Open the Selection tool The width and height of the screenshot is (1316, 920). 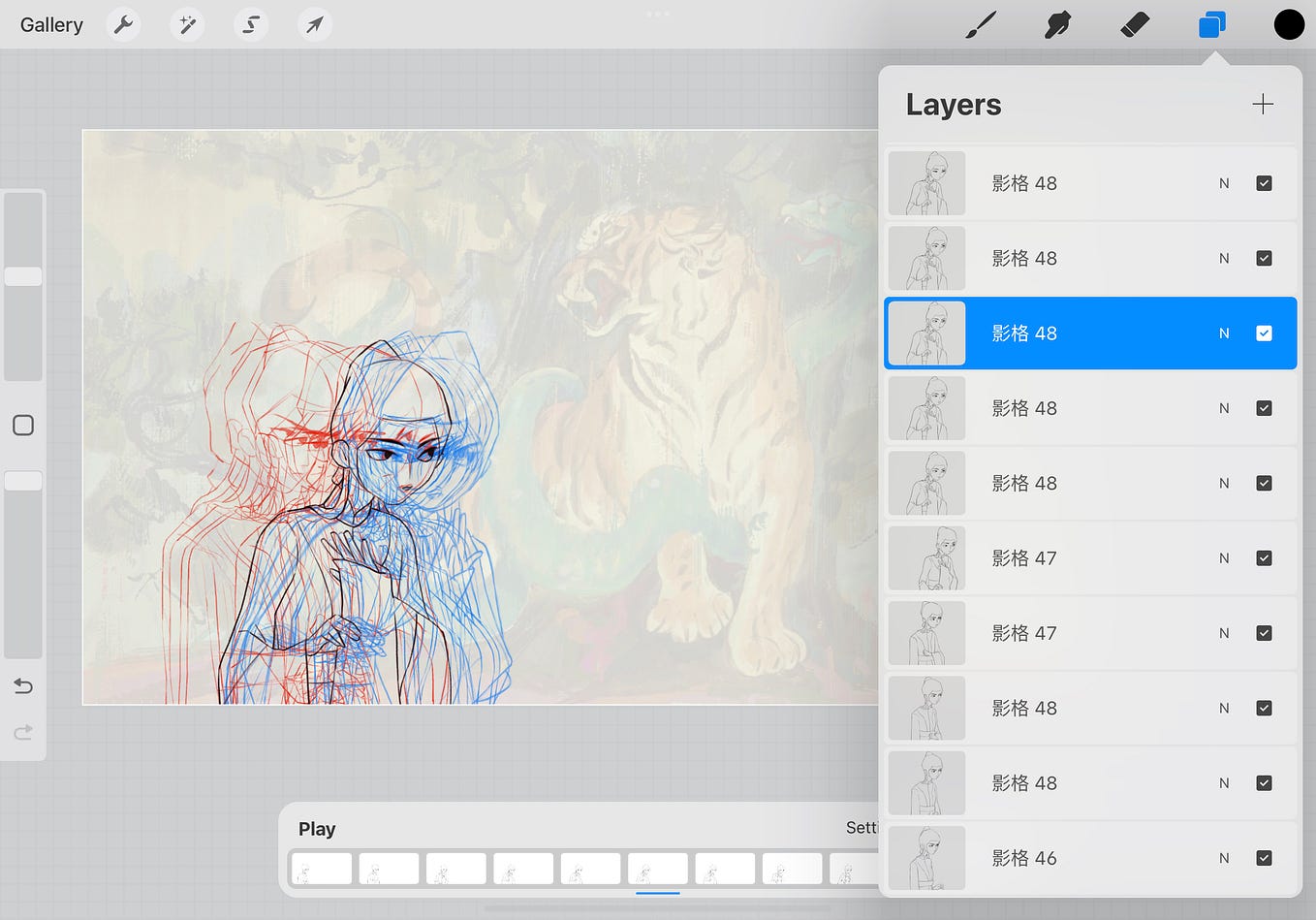click(x=251, y=24)
